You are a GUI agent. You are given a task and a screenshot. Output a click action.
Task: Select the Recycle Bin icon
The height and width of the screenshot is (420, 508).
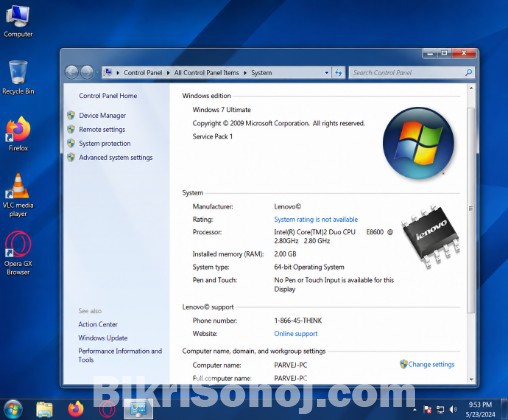18,77
